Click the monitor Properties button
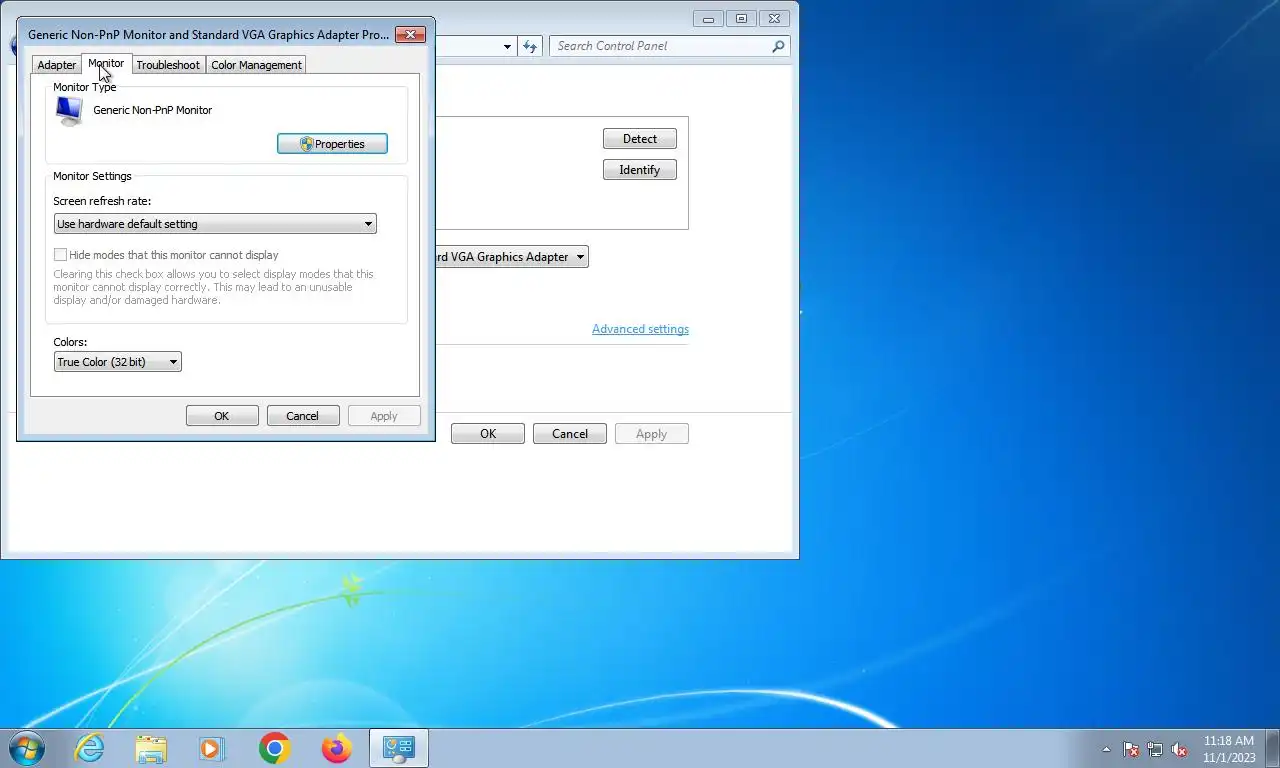The width and height of the screenshot is (1280, 768). coord(332,144)
